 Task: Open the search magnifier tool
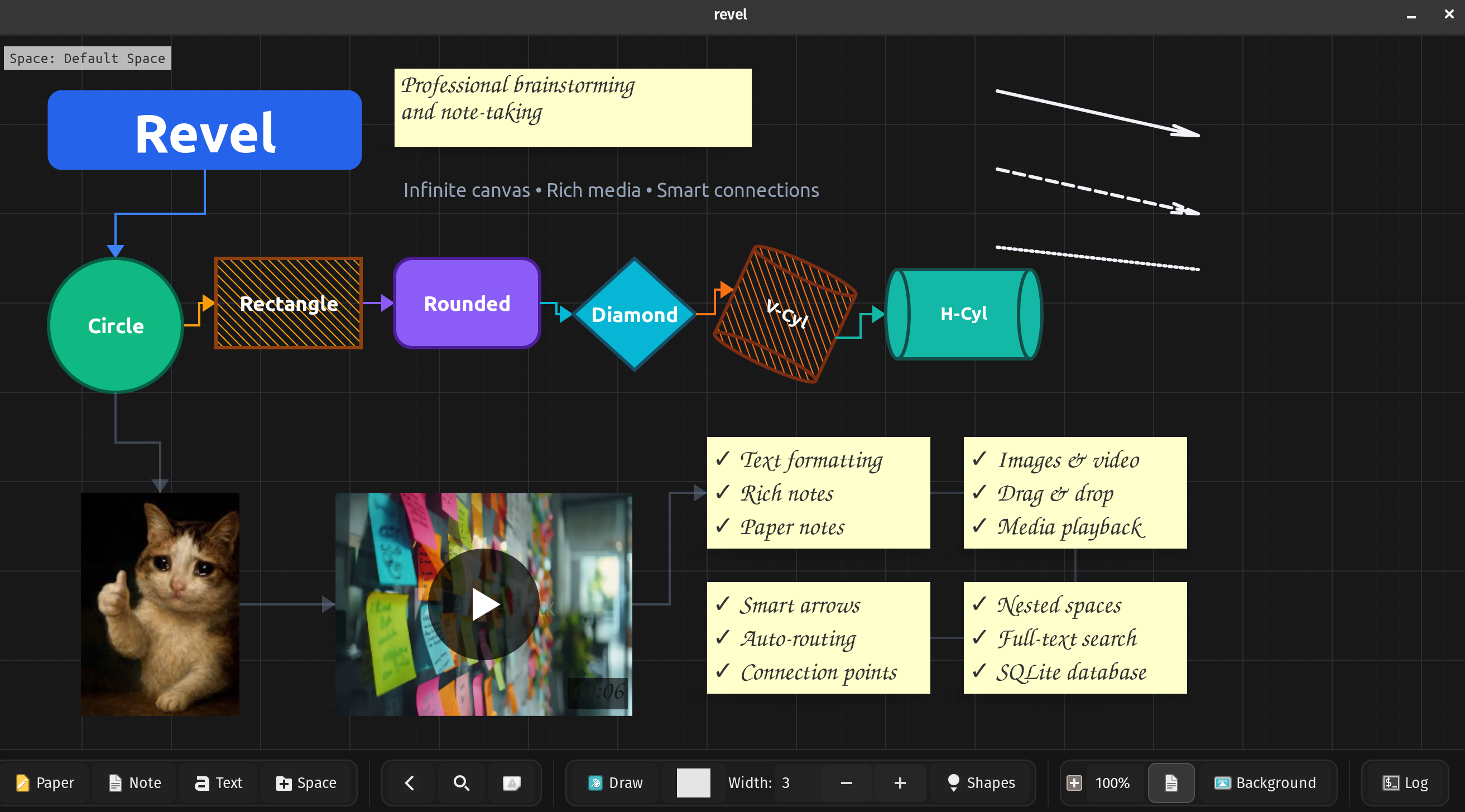(461, 783)
